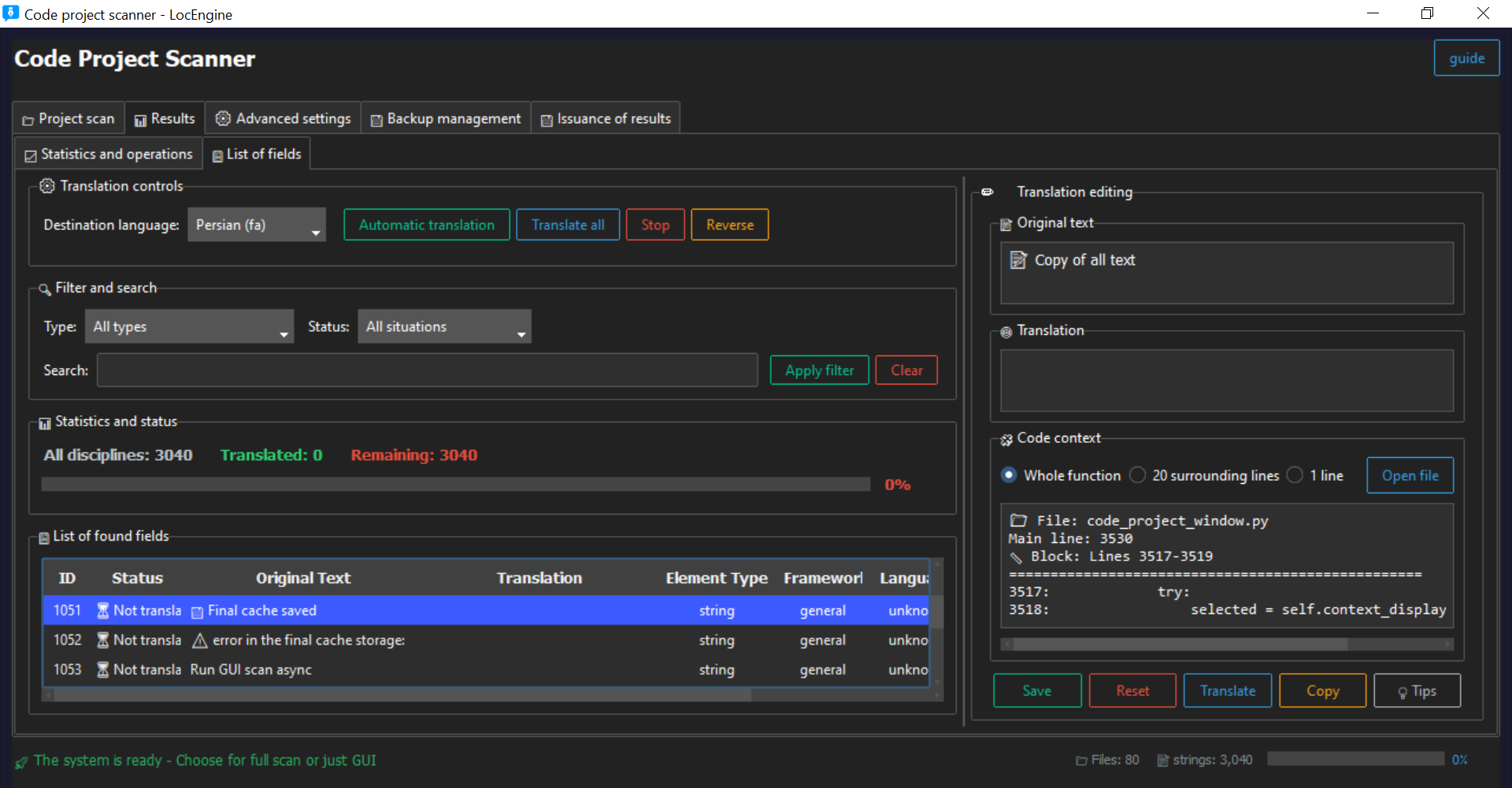This screenshot has width=1512, height=788.
Task: Enable the '1 line' code context option
Action: pos(1295,475)
